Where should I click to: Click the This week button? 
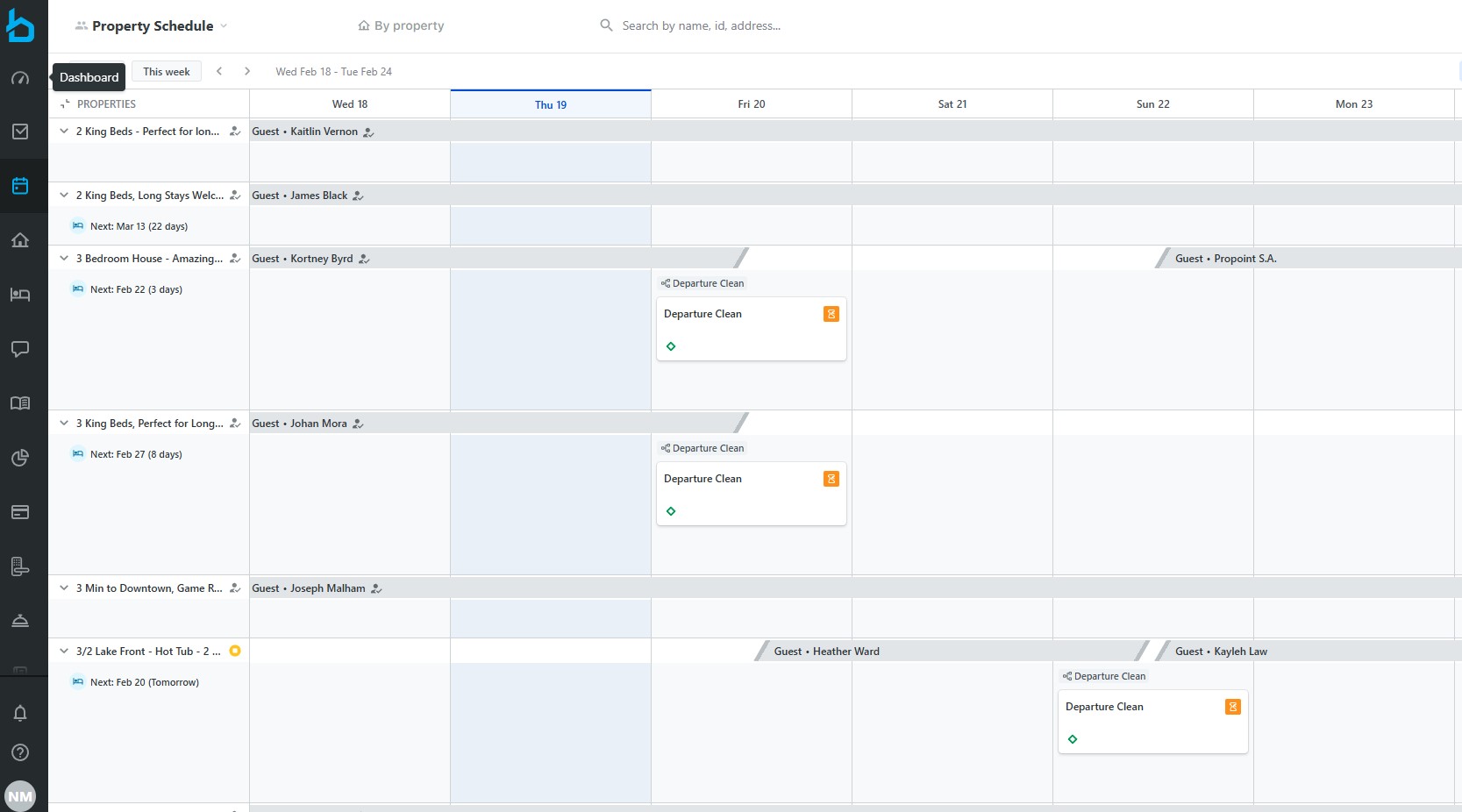pos(167,72)
